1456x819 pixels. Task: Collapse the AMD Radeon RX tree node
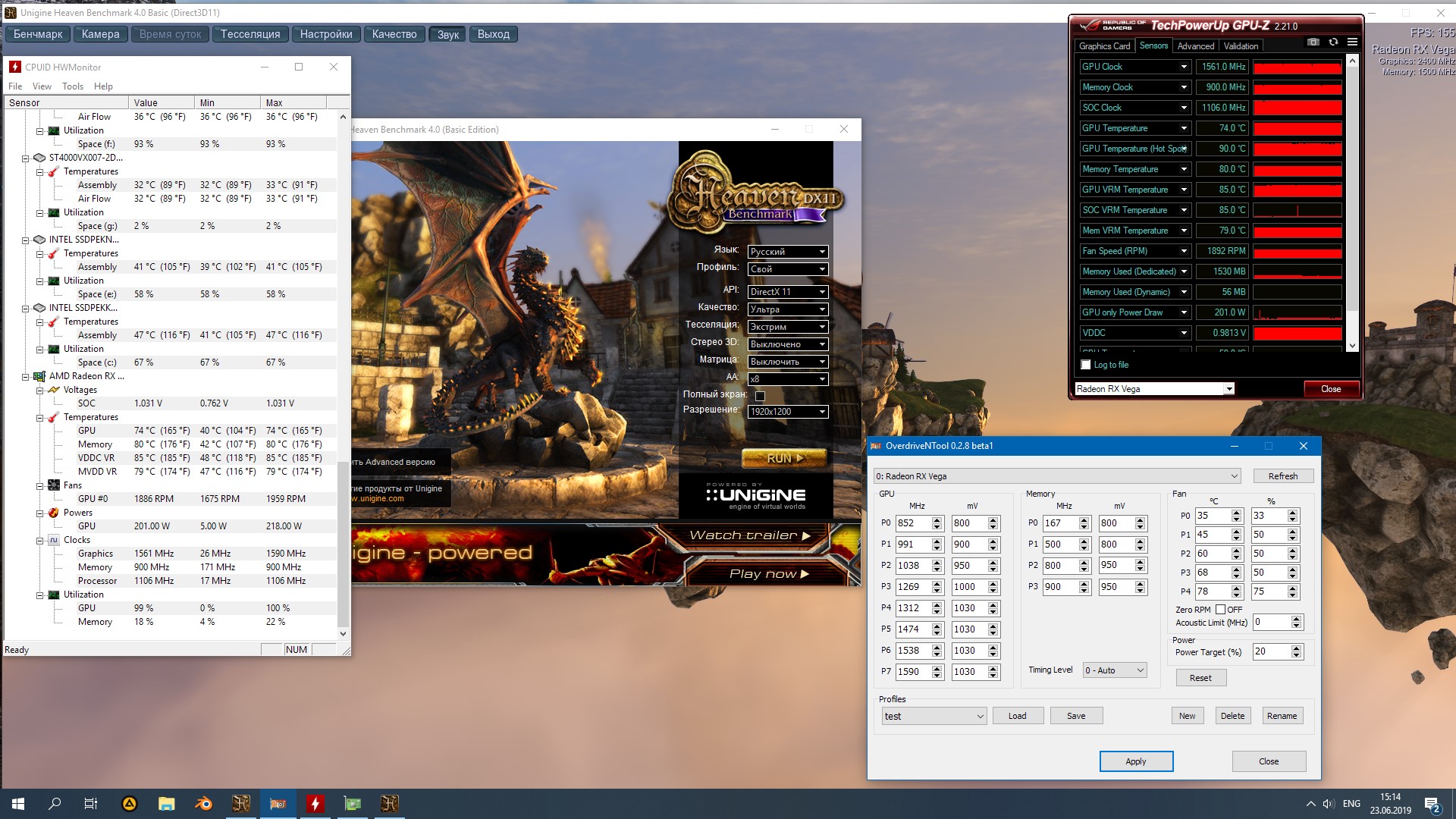[26, 376]
